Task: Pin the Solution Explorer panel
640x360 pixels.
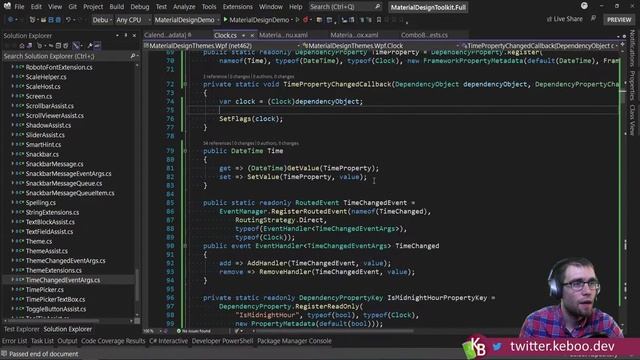Action: (x=126, y=36)
